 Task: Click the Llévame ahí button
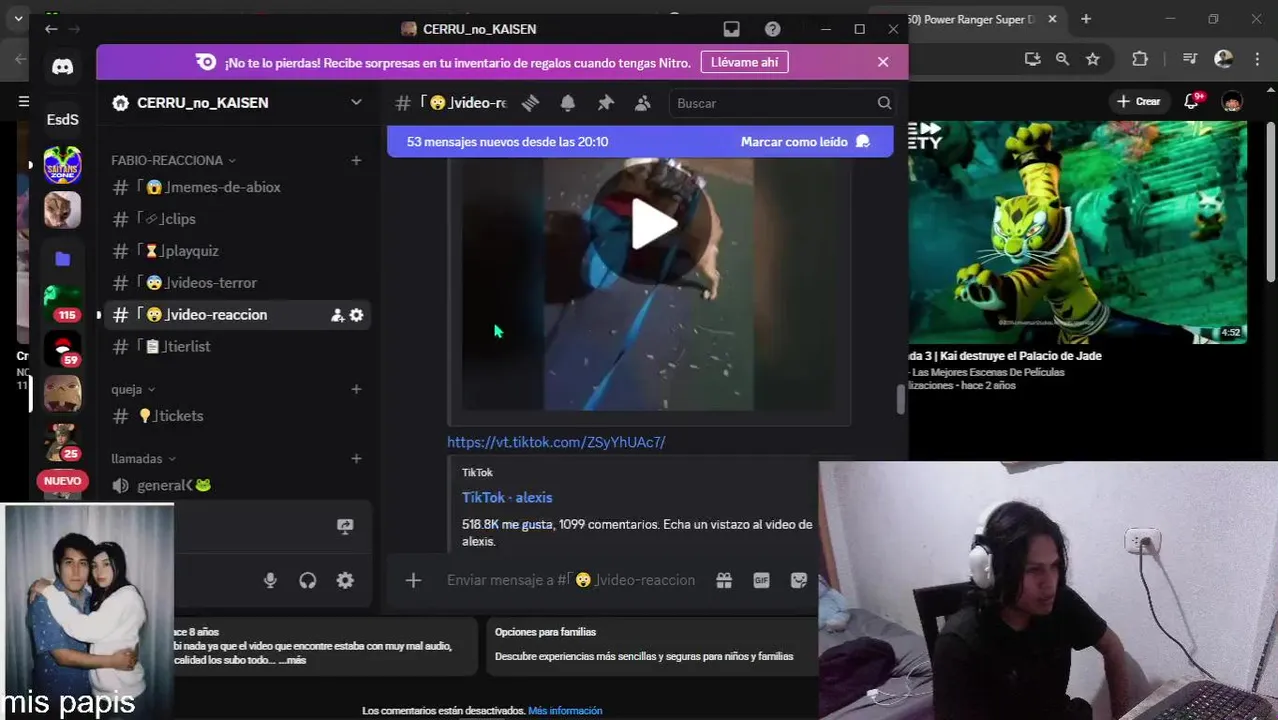[744, 62]
